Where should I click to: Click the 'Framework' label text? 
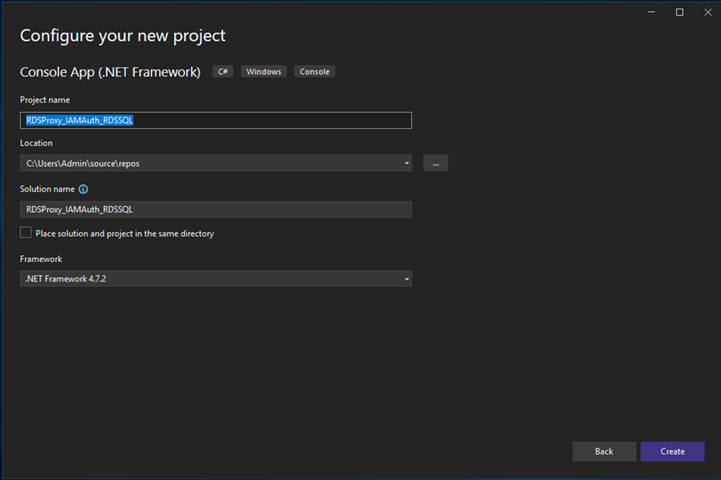coord(41,259)
